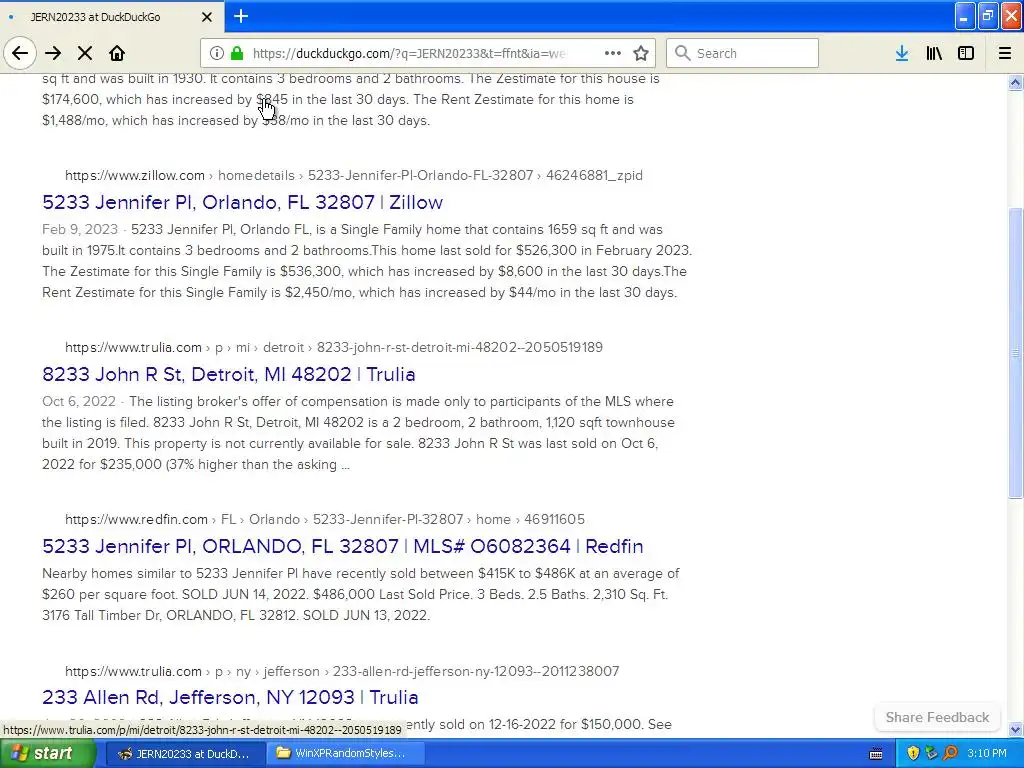Open 5233 Jennifer Pl Redfin MLS result
This screenshot has width=1024, height=768.
click(342, 546)
